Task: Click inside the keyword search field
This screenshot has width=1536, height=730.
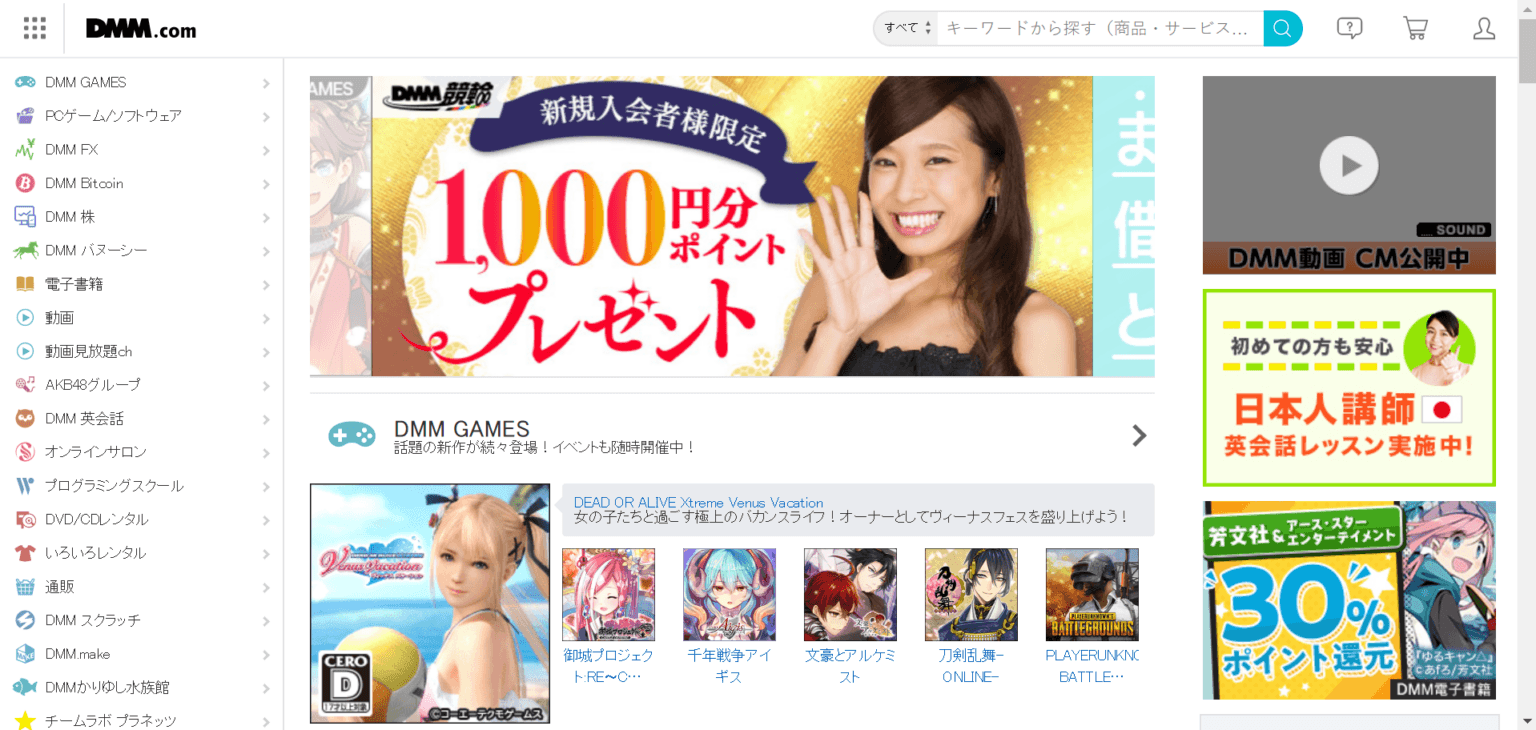Action: pyautogui.click(x=1100, y=28)
